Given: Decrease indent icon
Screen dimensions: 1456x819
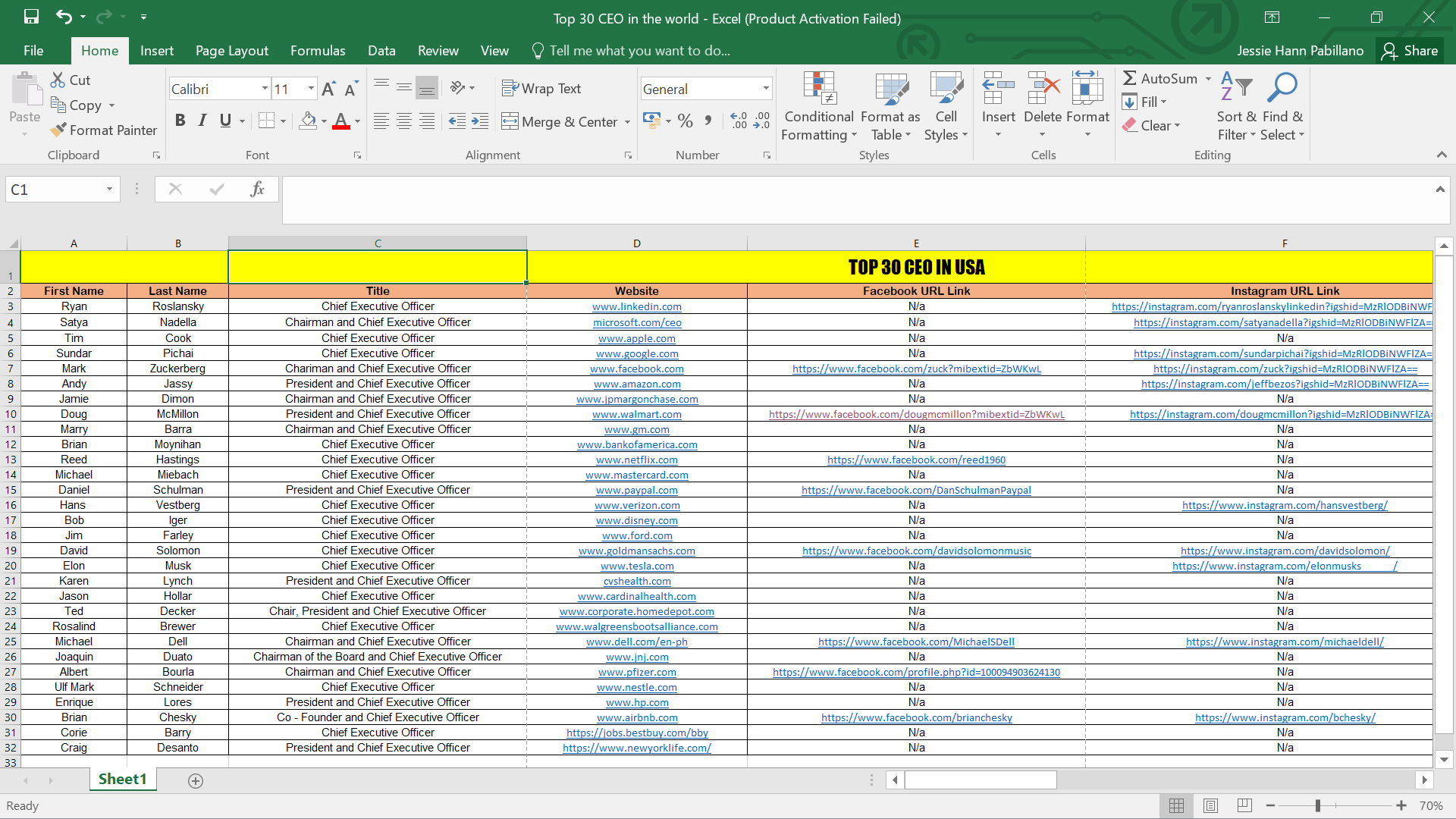Looking at the screenshot, I should coord(457,121).
